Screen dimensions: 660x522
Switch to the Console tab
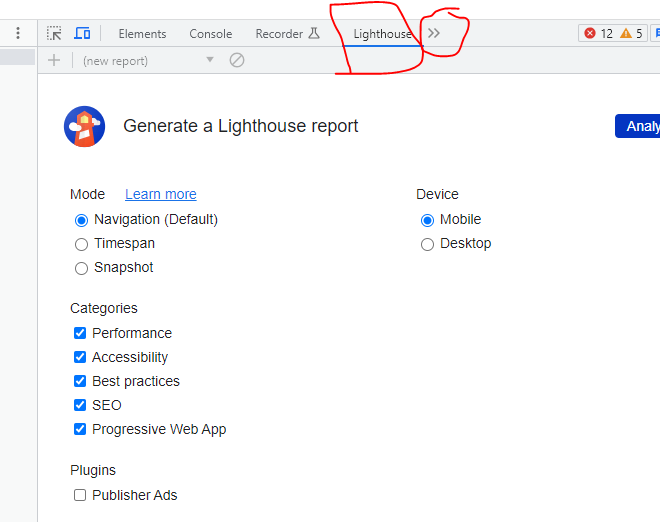click(x=211, y=34)
